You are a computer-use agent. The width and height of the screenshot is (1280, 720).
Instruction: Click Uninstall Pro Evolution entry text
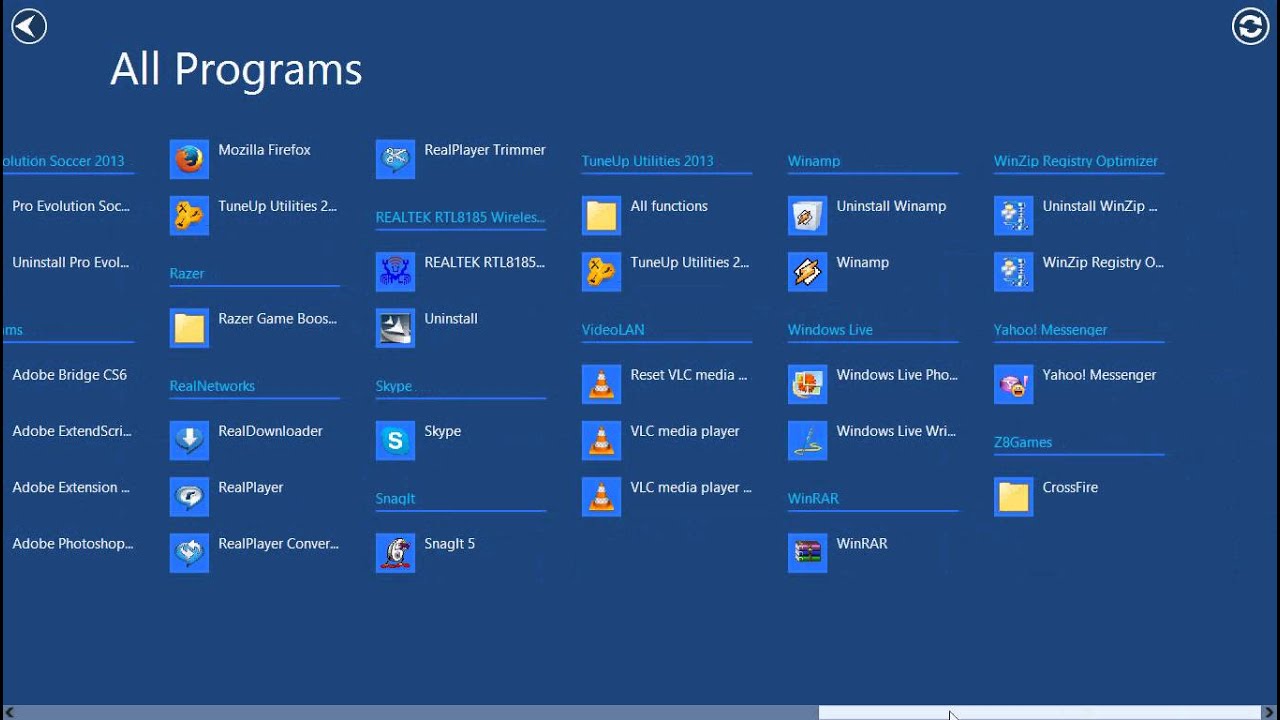(71, 262)
